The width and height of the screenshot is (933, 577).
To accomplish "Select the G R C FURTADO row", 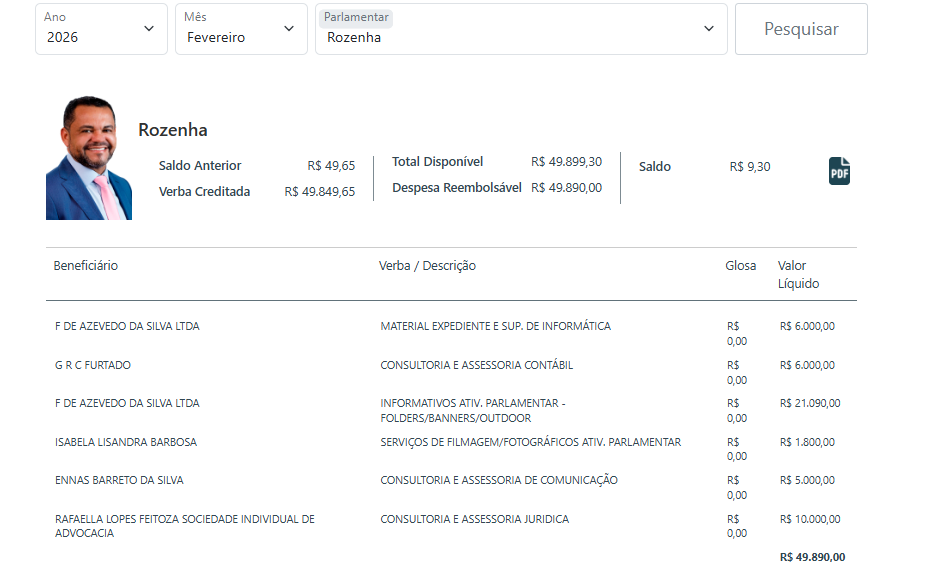I will pyautogui.click(x=93, y=365).
